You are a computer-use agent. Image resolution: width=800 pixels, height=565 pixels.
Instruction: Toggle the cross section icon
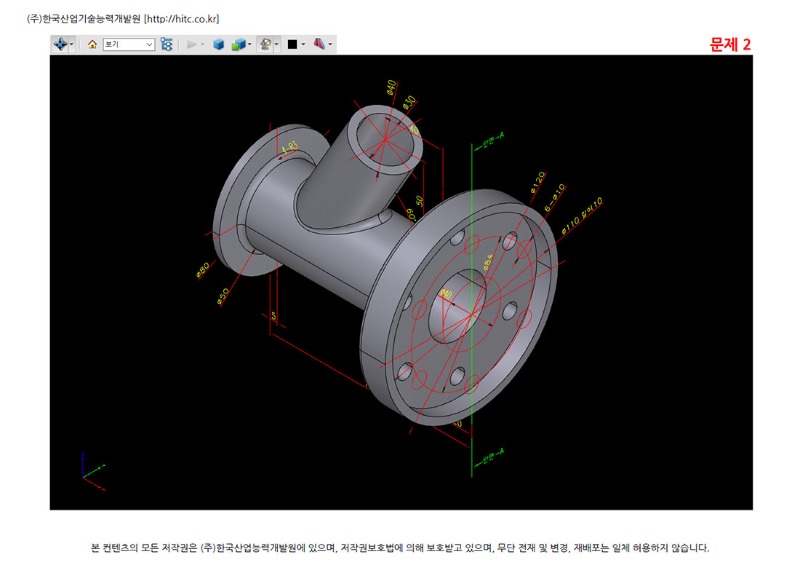[319, 44]
